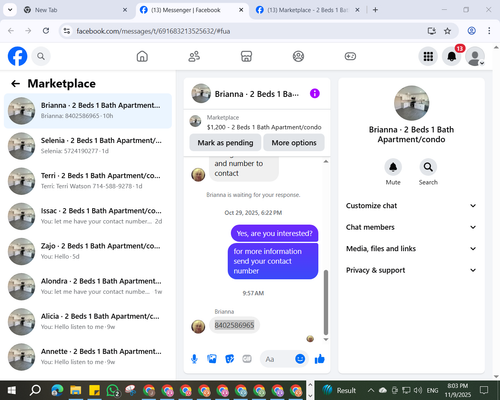
Task: Open the nine-dot Menu grid icon
Action: (428, 56)
